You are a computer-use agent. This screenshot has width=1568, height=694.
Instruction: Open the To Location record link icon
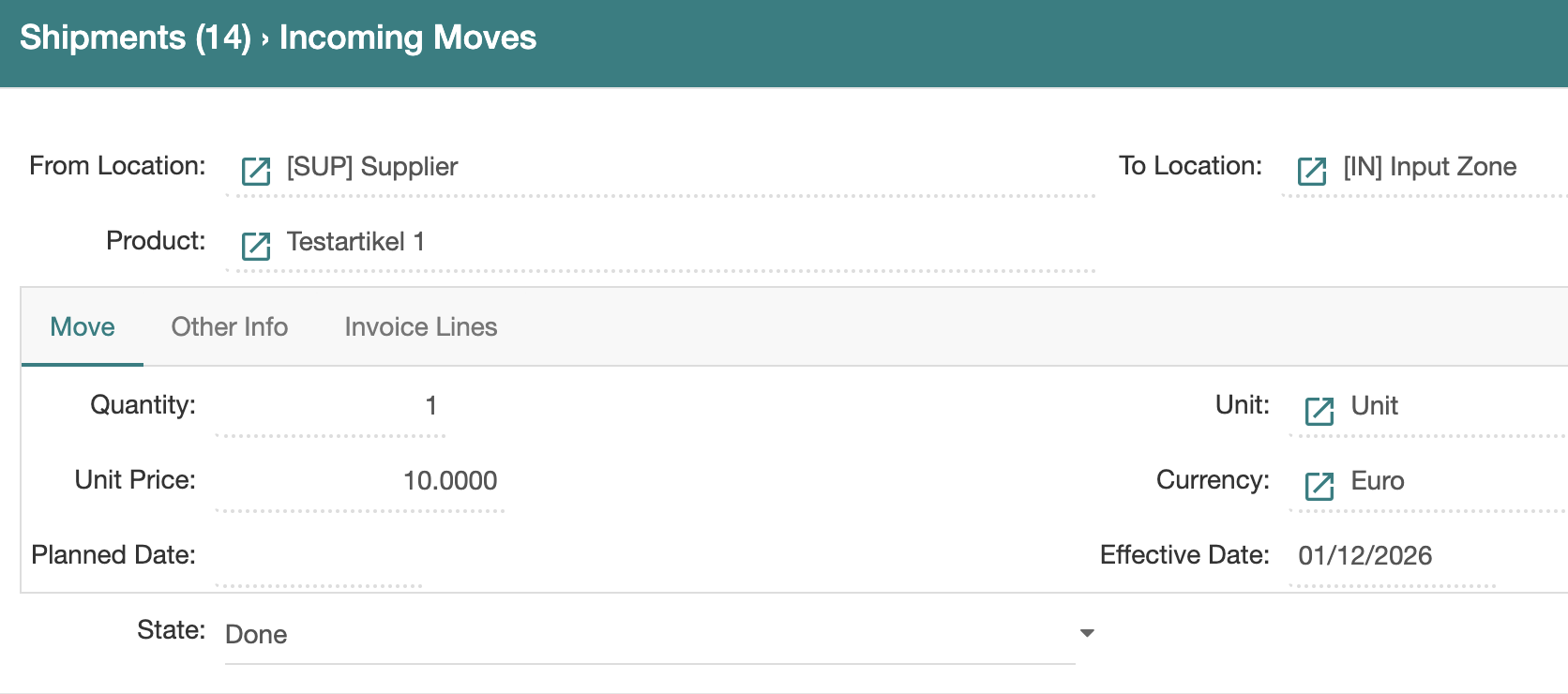1312,171
